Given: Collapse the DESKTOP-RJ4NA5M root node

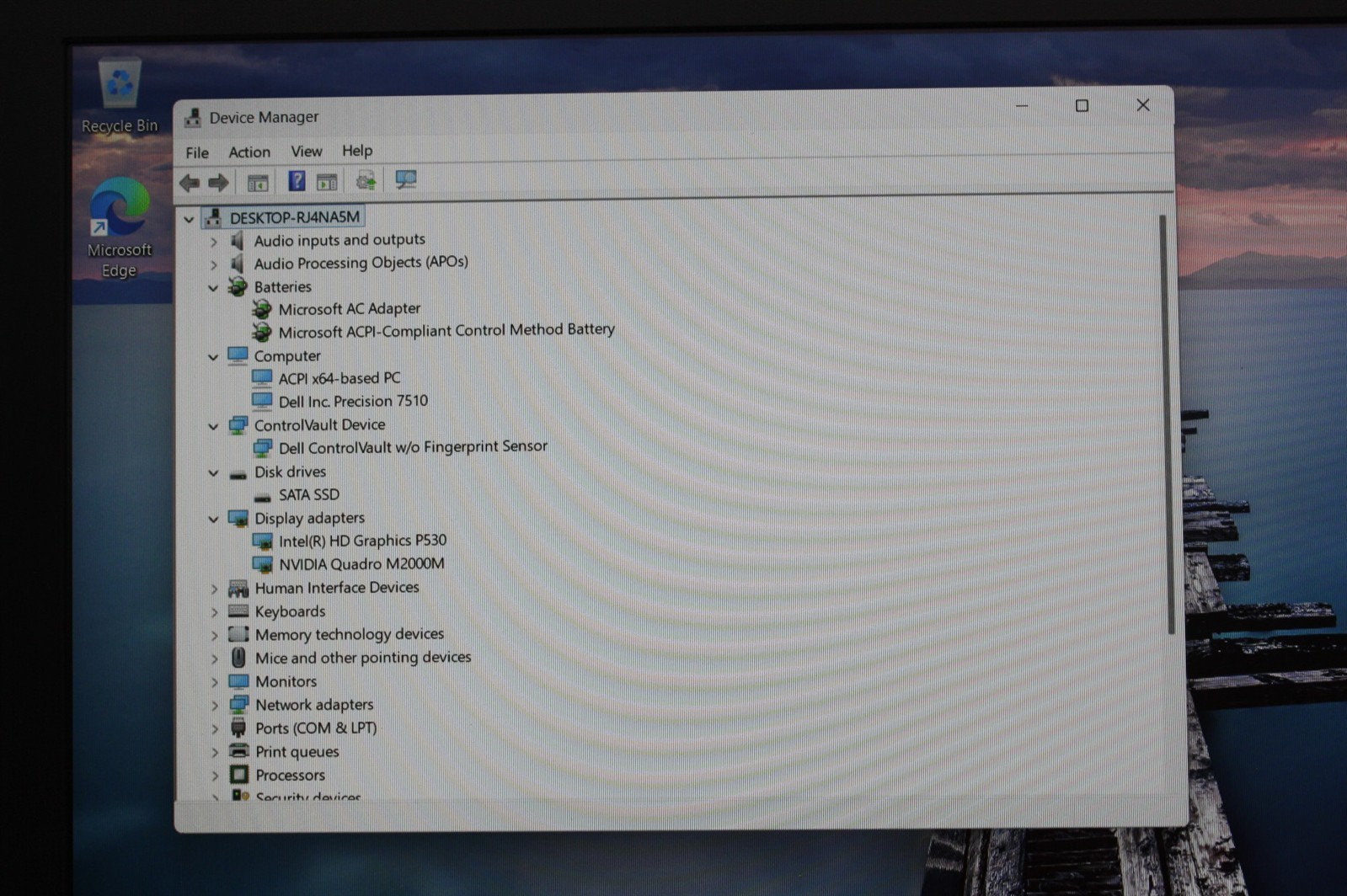Looking at the screenshot, I should point(189,219).
